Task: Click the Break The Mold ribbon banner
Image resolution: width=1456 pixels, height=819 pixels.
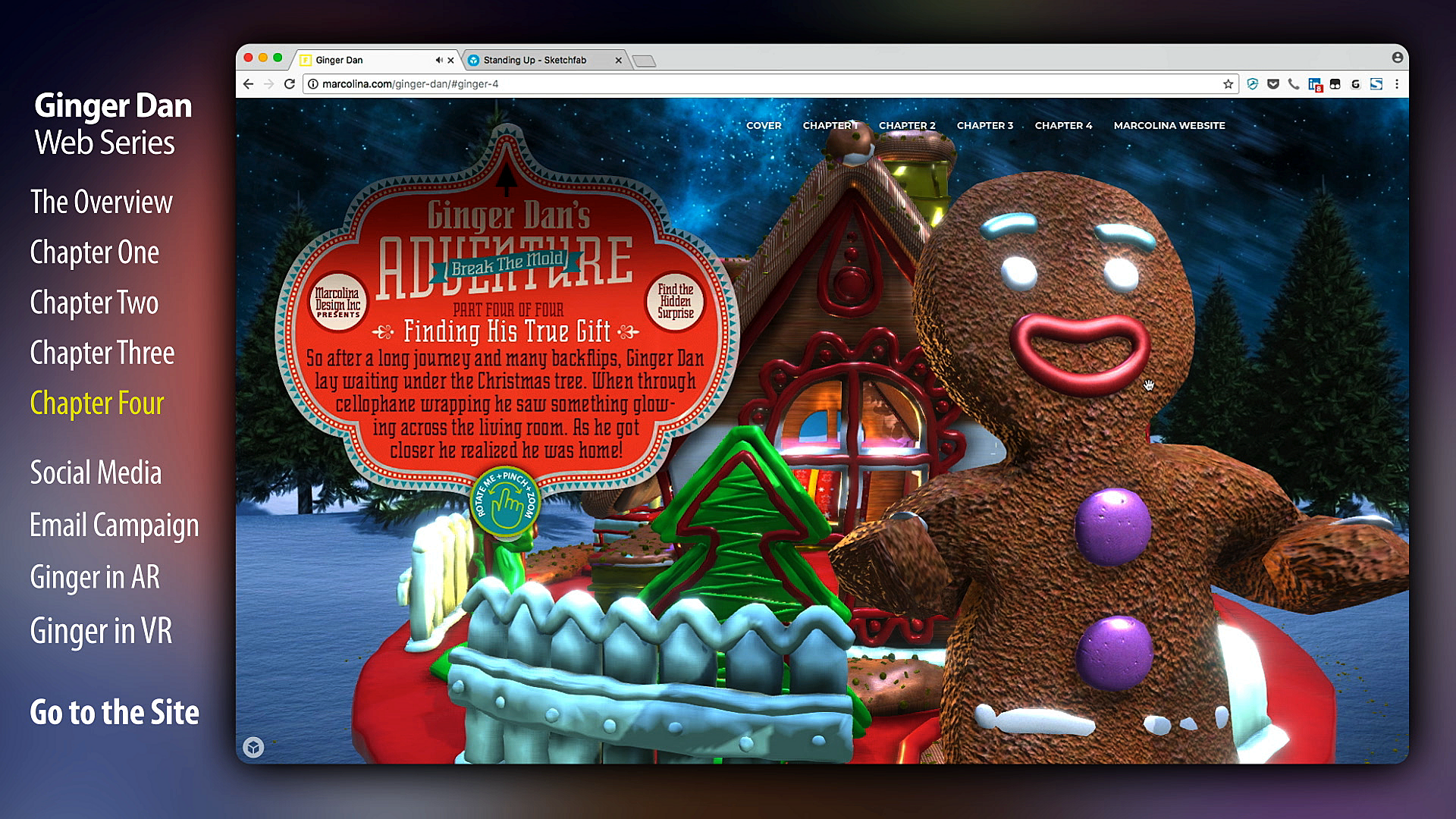Action: click(507, 265)
